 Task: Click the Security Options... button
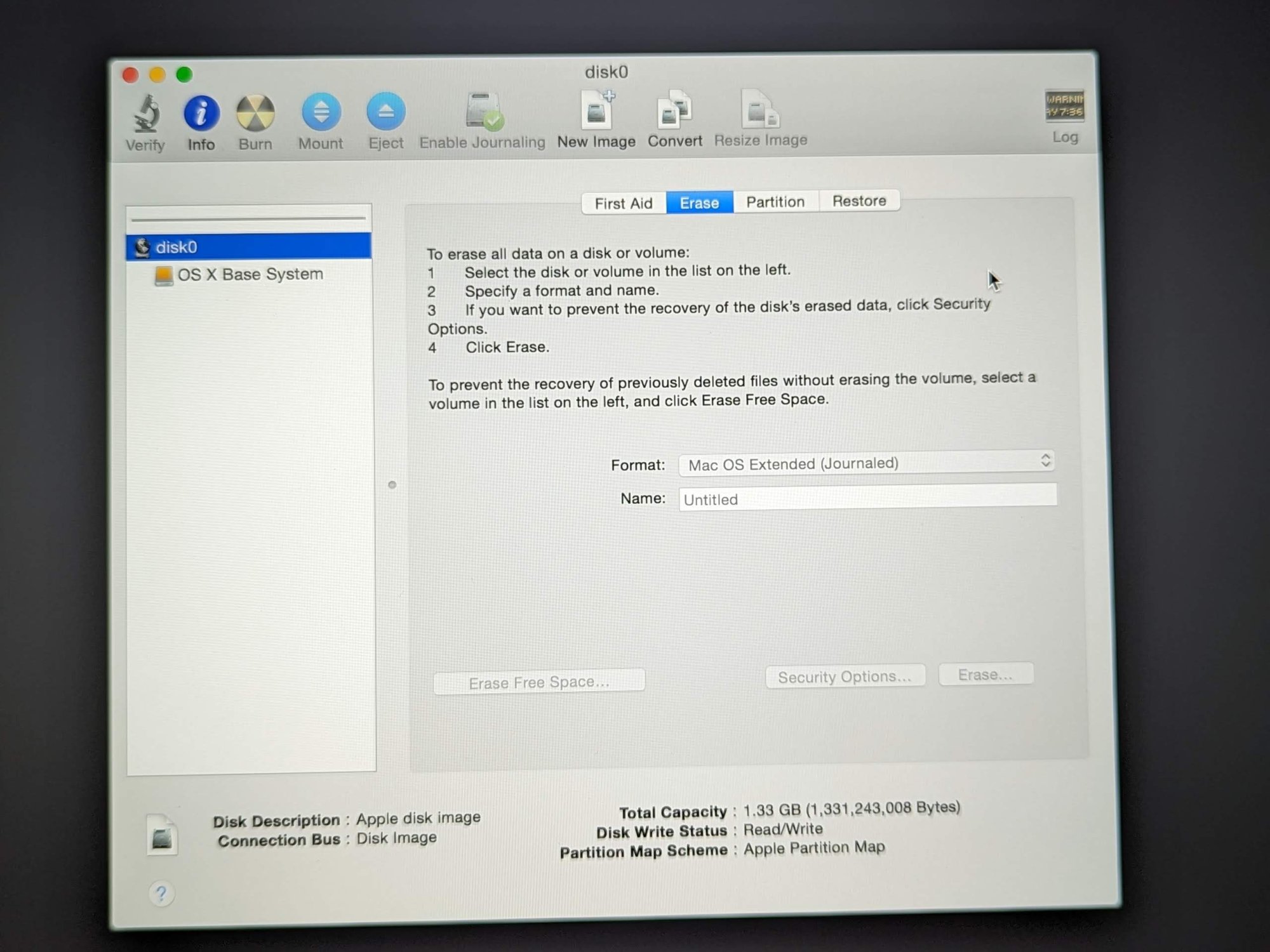pos(845,677)
